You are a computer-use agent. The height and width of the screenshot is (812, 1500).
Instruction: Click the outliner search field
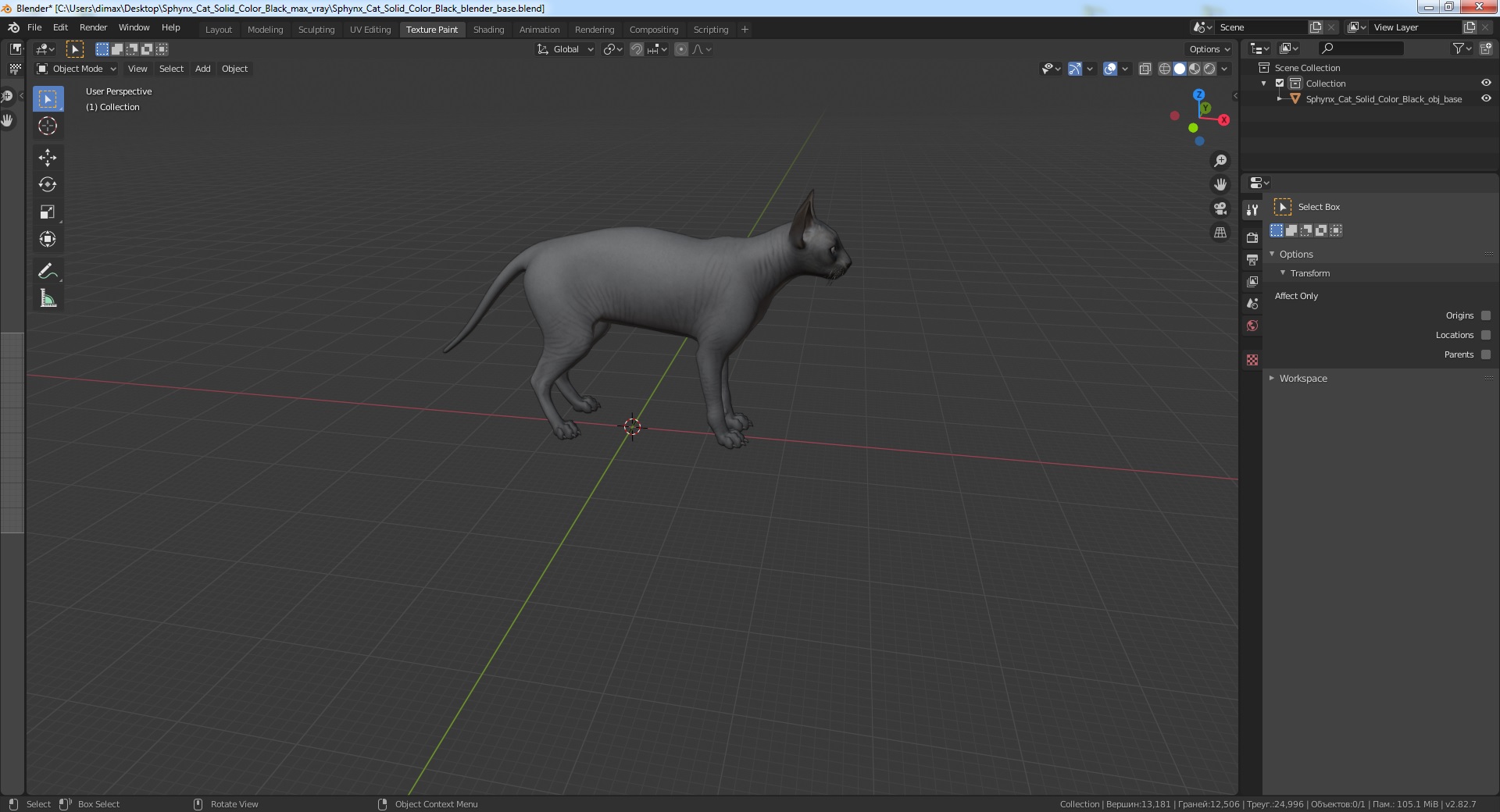(x=1360, y=48)
